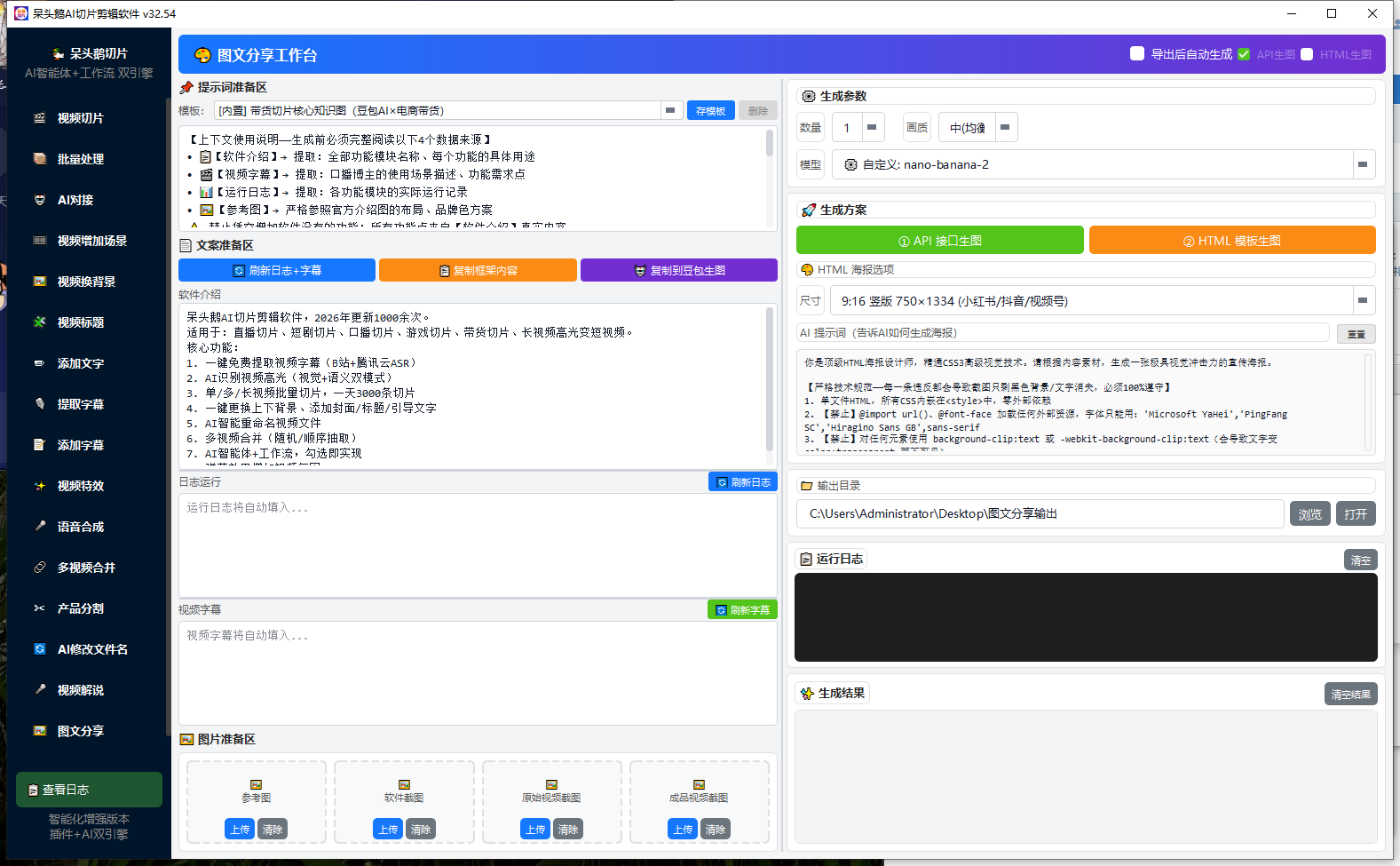Click the 语音合成 microphone icon
The height and width of the screenshot is (866, 1400).
coord(39,527)
